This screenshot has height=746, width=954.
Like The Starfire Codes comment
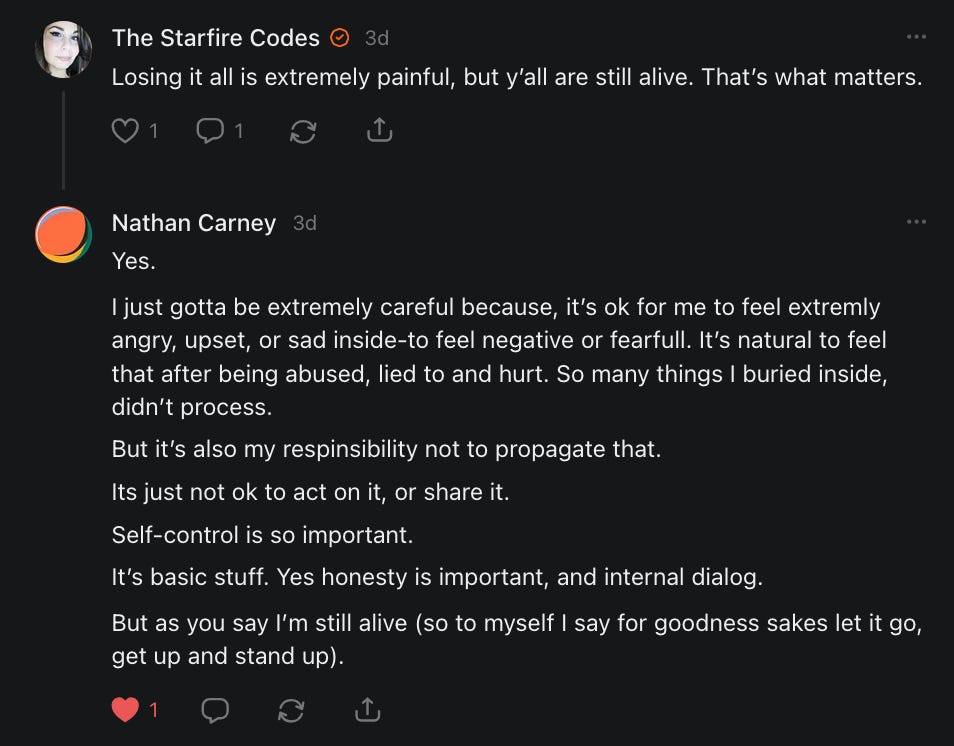coord(125,130)
